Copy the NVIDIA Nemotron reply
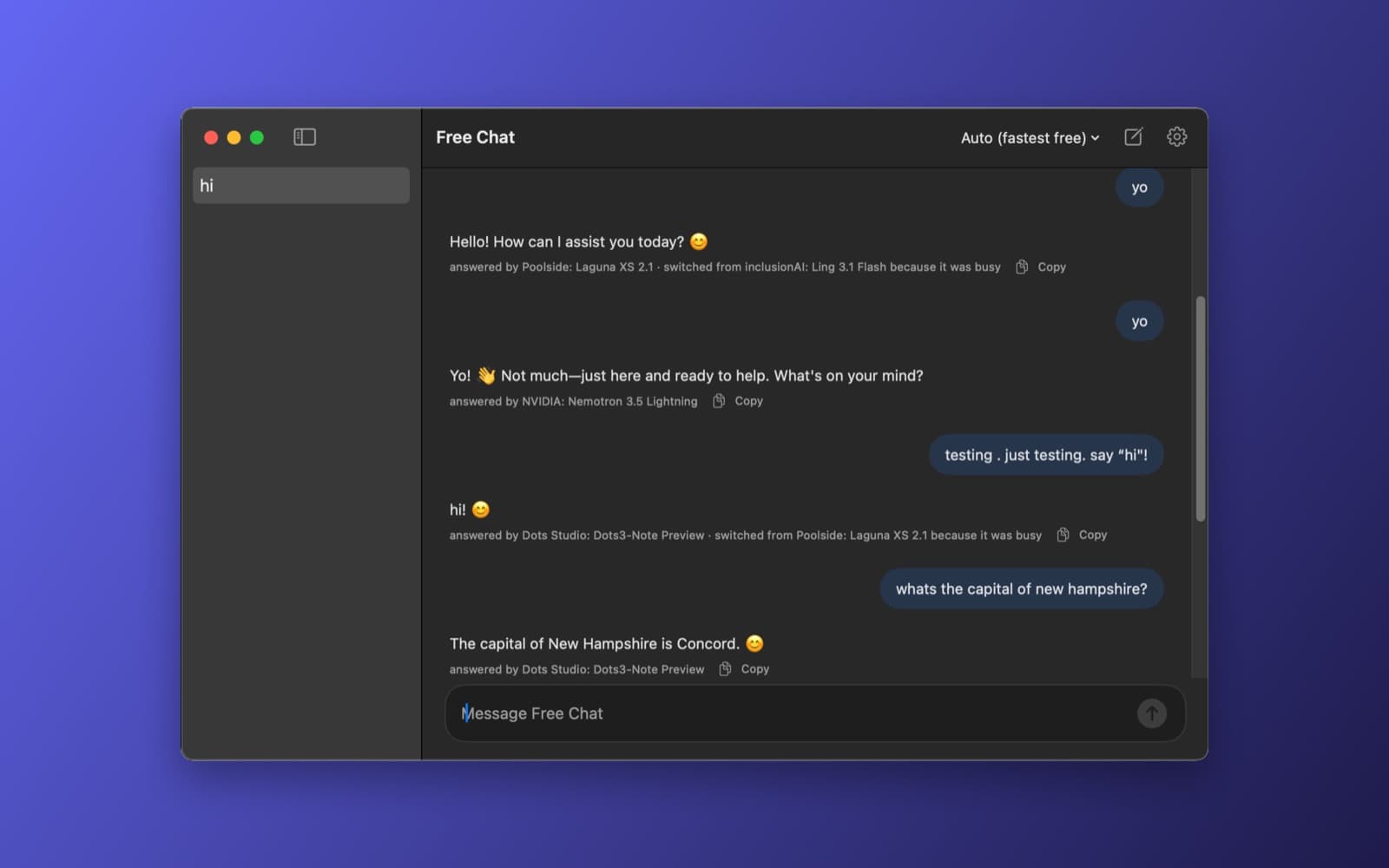The height and width of the screenshot is (868, 1389). point(738,401)
